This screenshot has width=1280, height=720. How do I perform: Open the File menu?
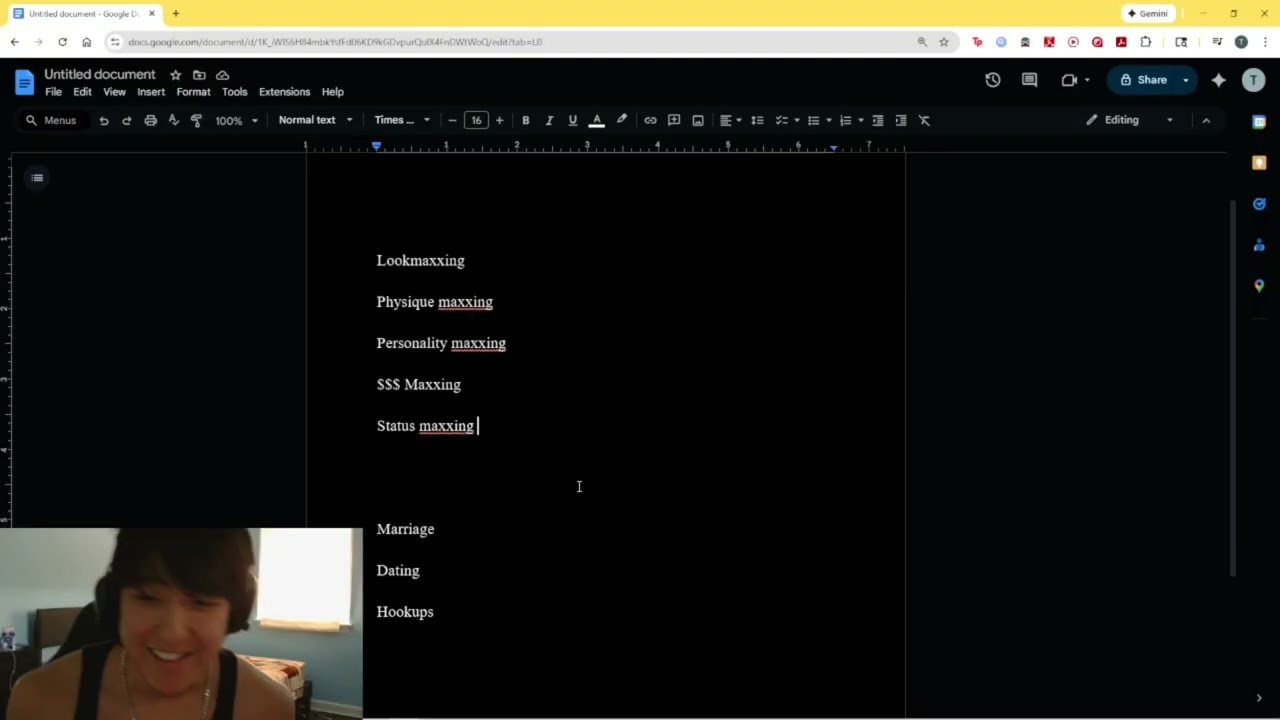[53, 92]
